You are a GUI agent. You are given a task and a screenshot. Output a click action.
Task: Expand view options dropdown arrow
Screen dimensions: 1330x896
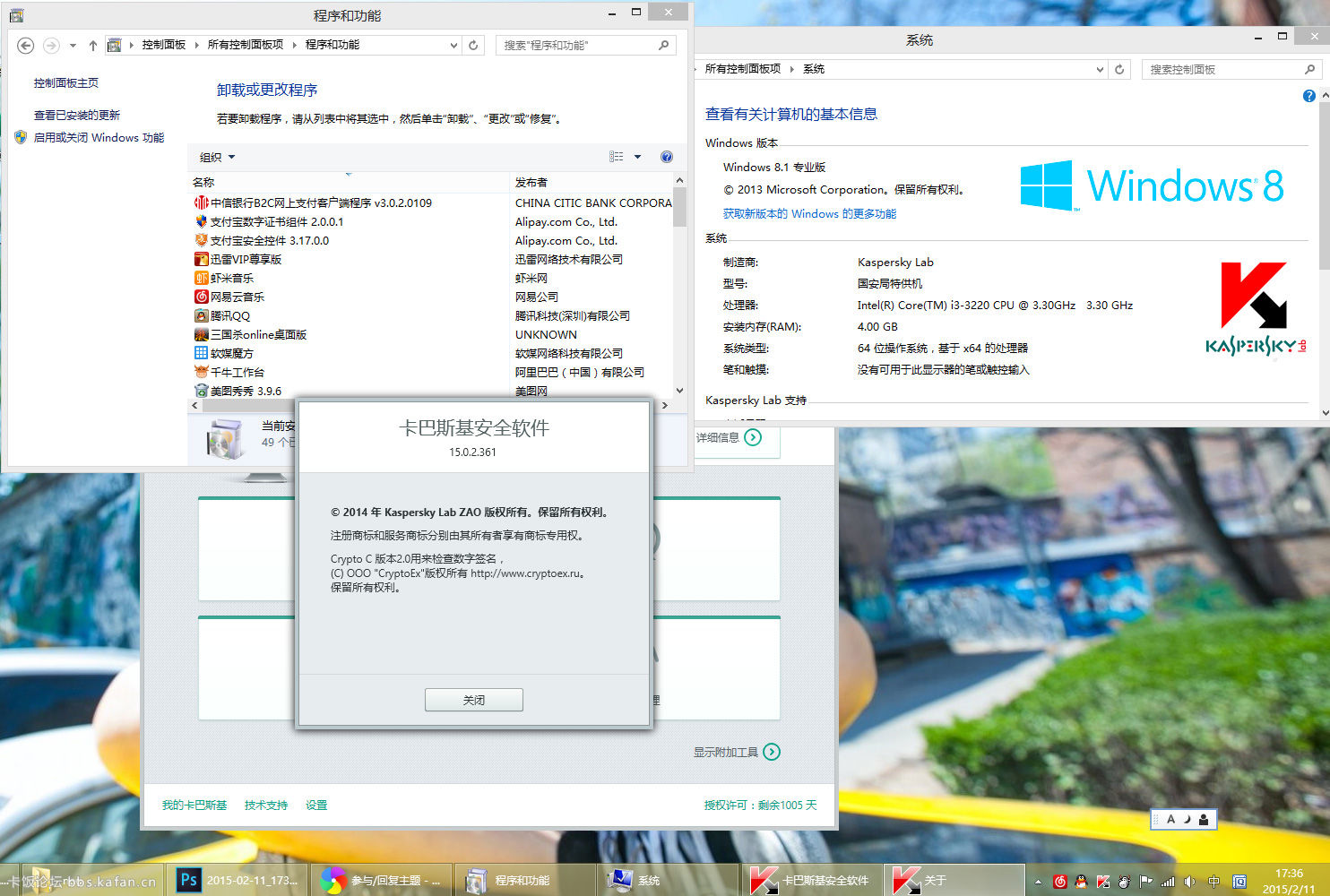click(x=638, y=157)
